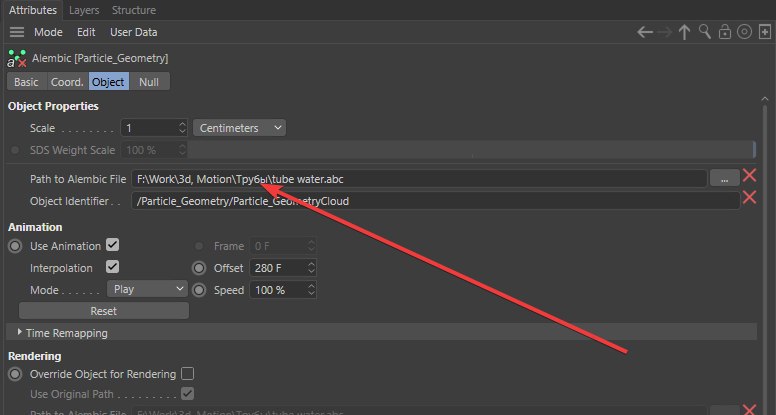This screenshot has height=415, width=776.
Task: Open the Edit menu
Action: pos(86,32)
